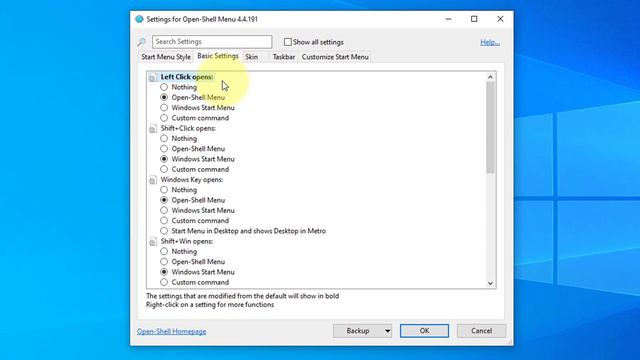Click the Backup button
The height and width of the screenshot is (360, 640).
358,331
